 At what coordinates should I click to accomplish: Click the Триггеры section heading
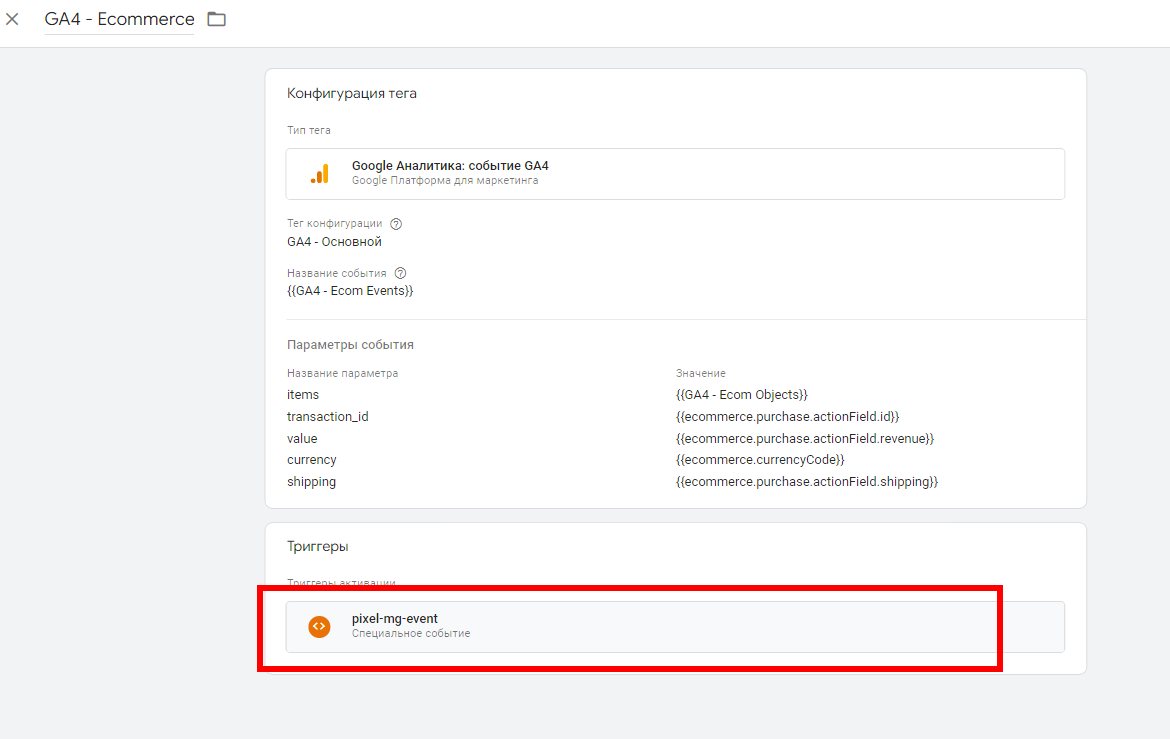pyautogui.click(x=318, y=546)
